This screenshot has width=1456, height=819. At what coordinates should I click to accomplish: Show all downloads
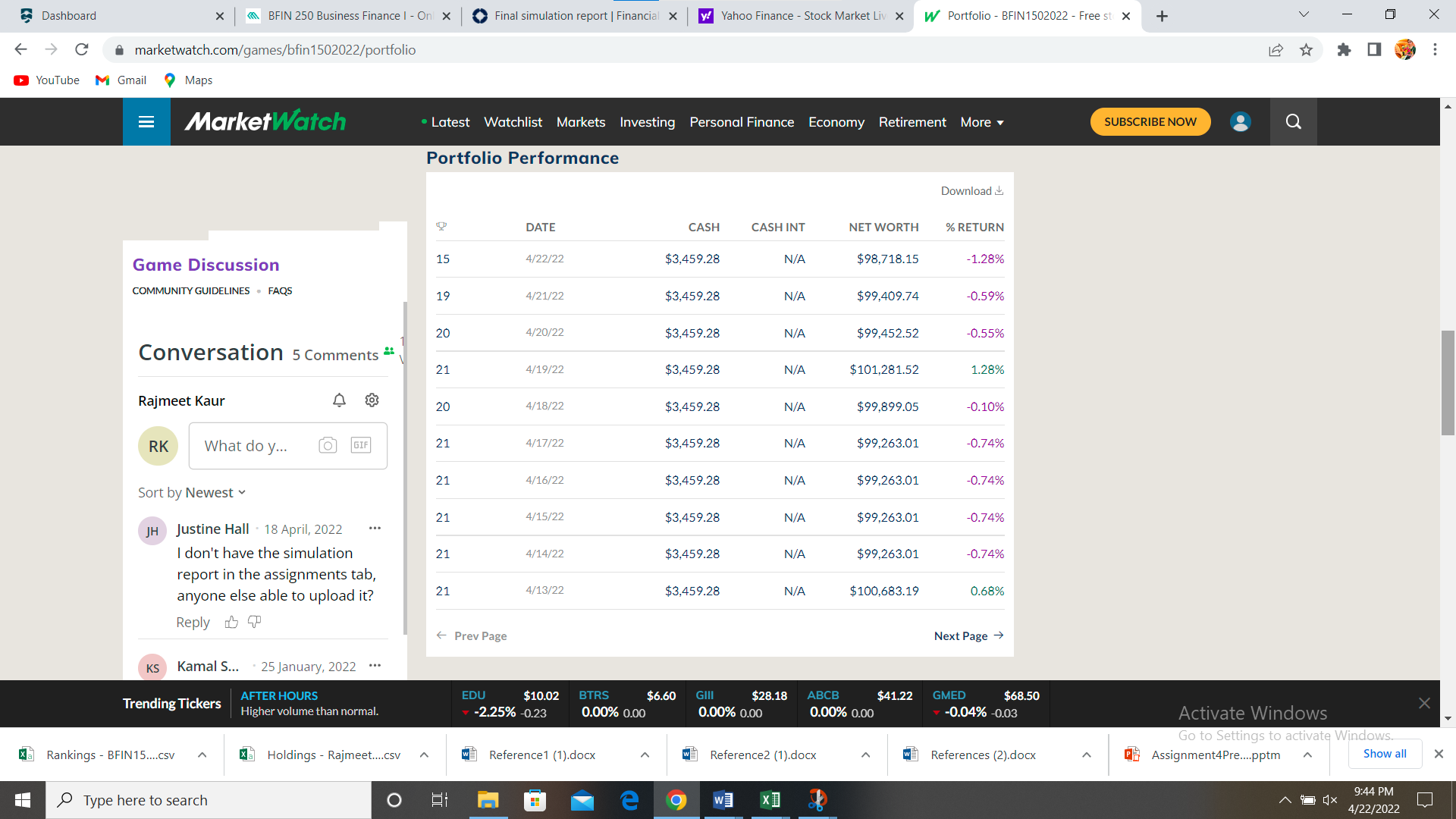click(1385, 754)
